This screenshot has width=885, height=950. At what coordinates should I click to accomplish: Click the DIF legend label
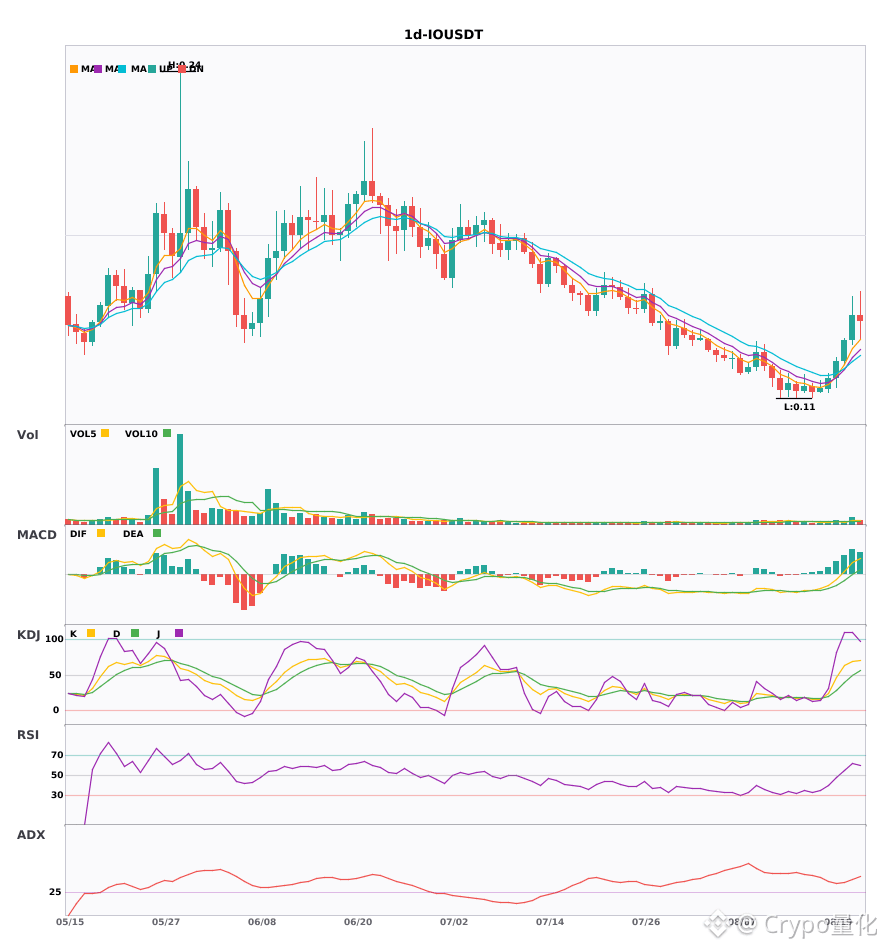click(78, 534)
